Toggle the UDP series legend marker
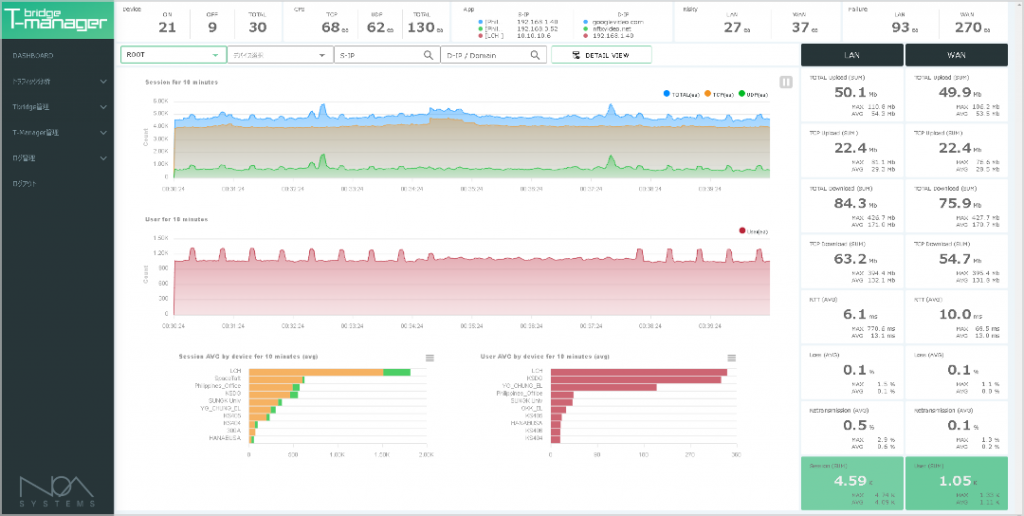Viewport: 1024px width, 516px height. pyautogui.click(x=743, y=94)
